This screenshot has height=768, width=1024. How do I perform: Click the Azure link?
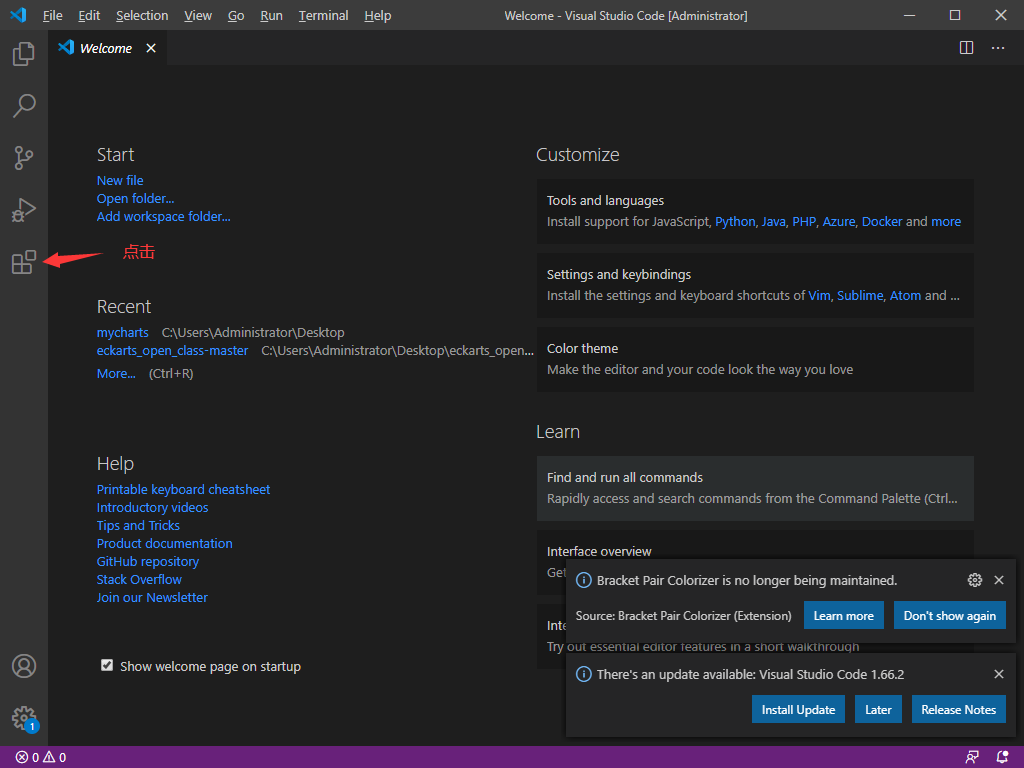click(x=839, y=221)
